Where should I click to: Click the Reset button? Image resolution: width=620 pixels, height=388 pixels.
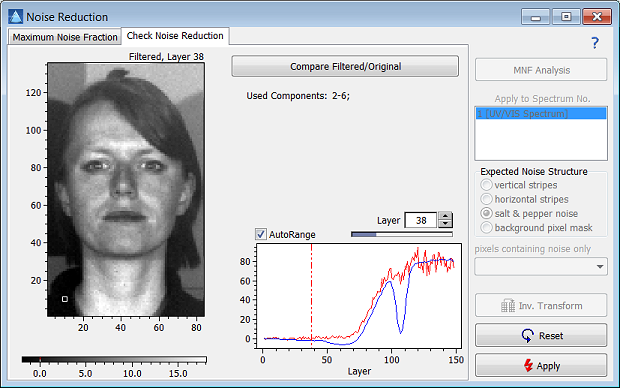(x=541, y=335)
